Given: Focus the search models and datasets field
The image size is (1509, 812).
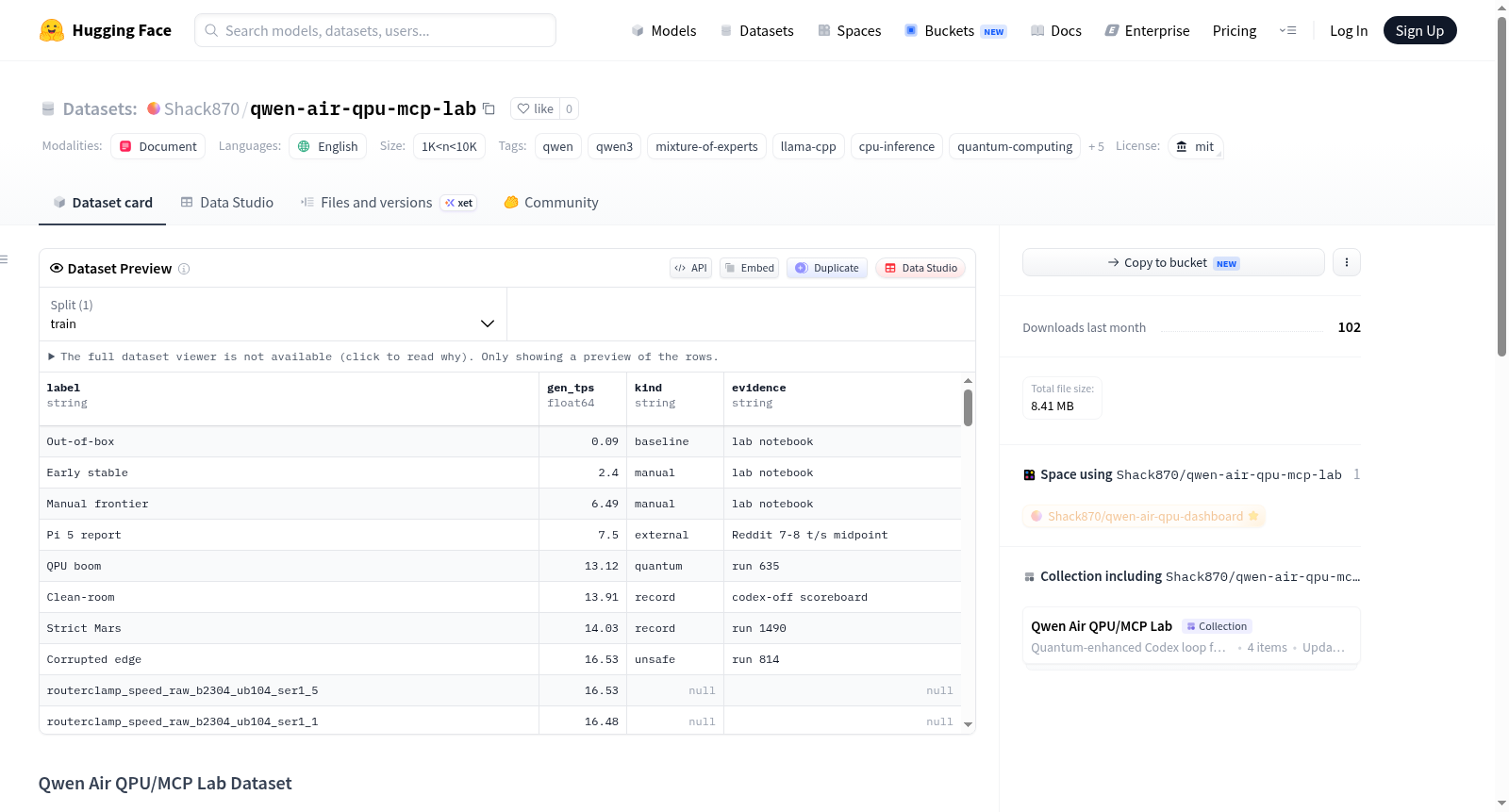Looking at the screenshot, I should click(x=375, y=30).
